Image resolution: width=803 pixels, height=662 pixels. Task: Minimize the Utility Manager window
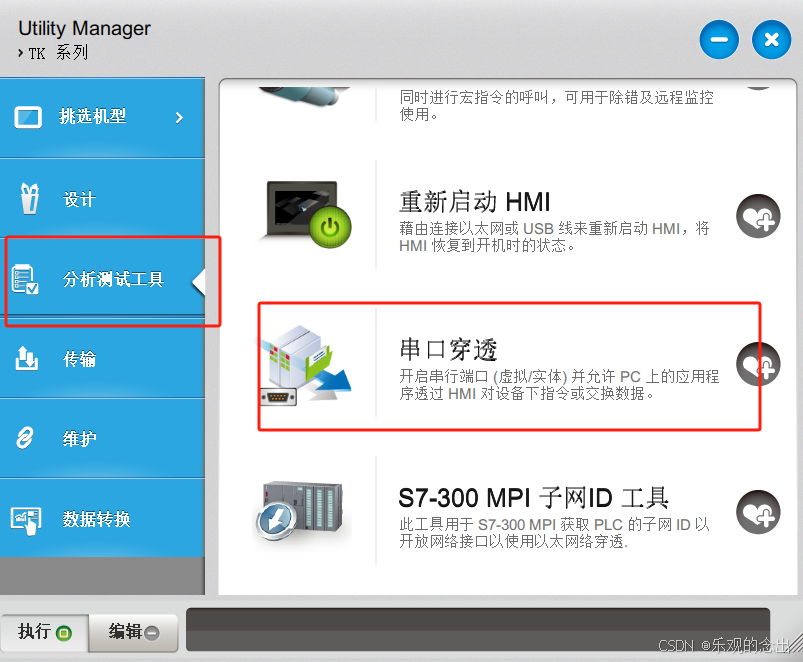(719, 39)
